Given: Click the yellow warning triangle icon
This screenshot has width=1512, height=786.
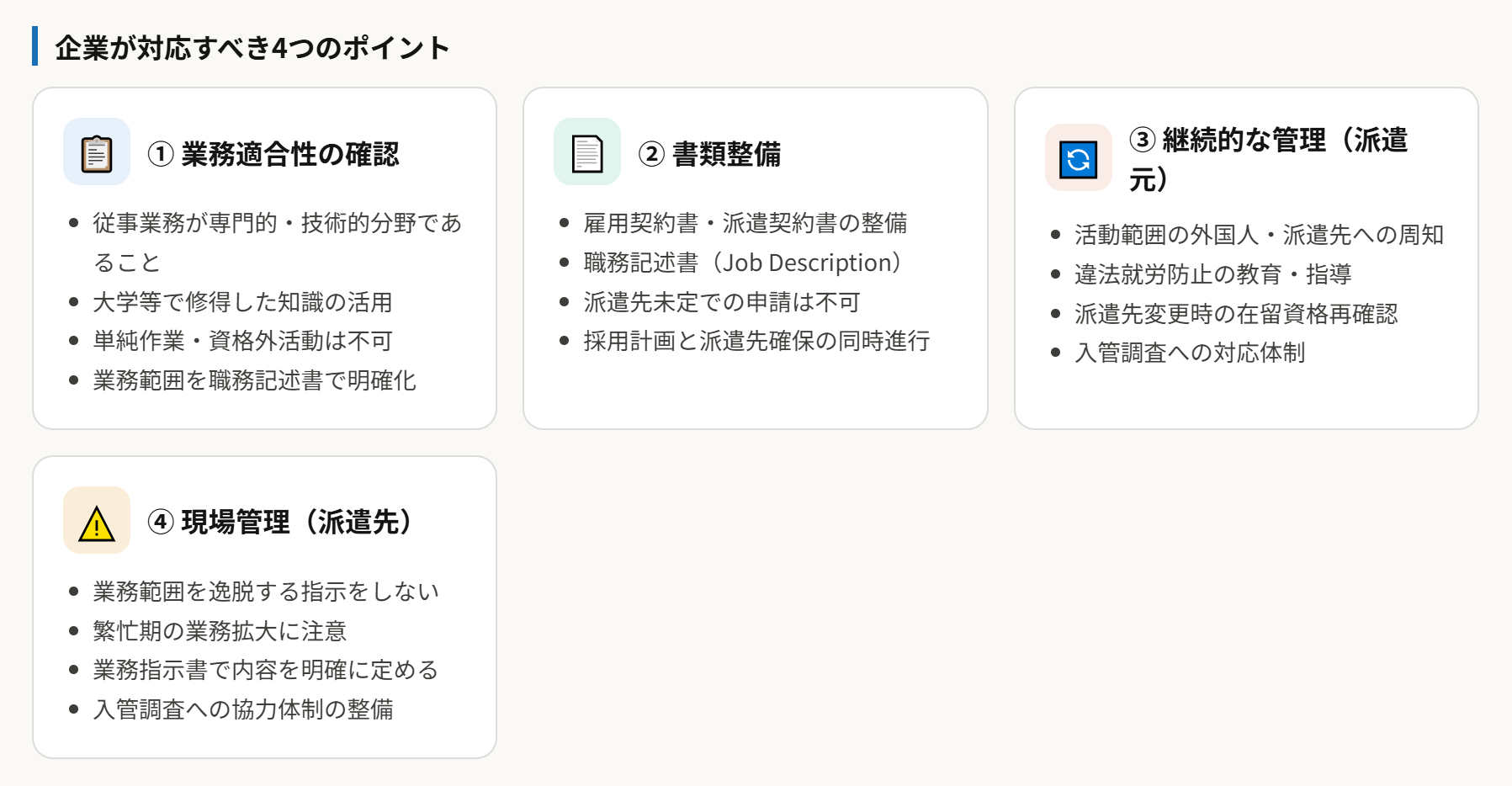Looking at the screenshot, I should [97, 522].
